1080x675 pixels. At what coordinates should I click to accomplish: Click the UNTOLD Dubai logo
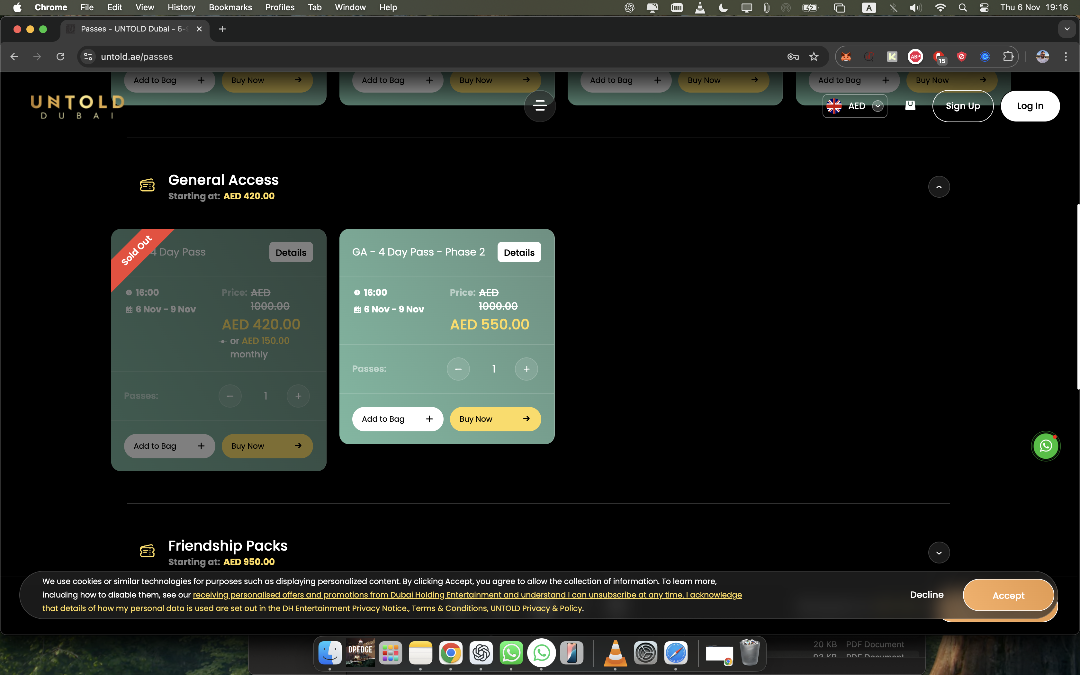click(77, 106)
